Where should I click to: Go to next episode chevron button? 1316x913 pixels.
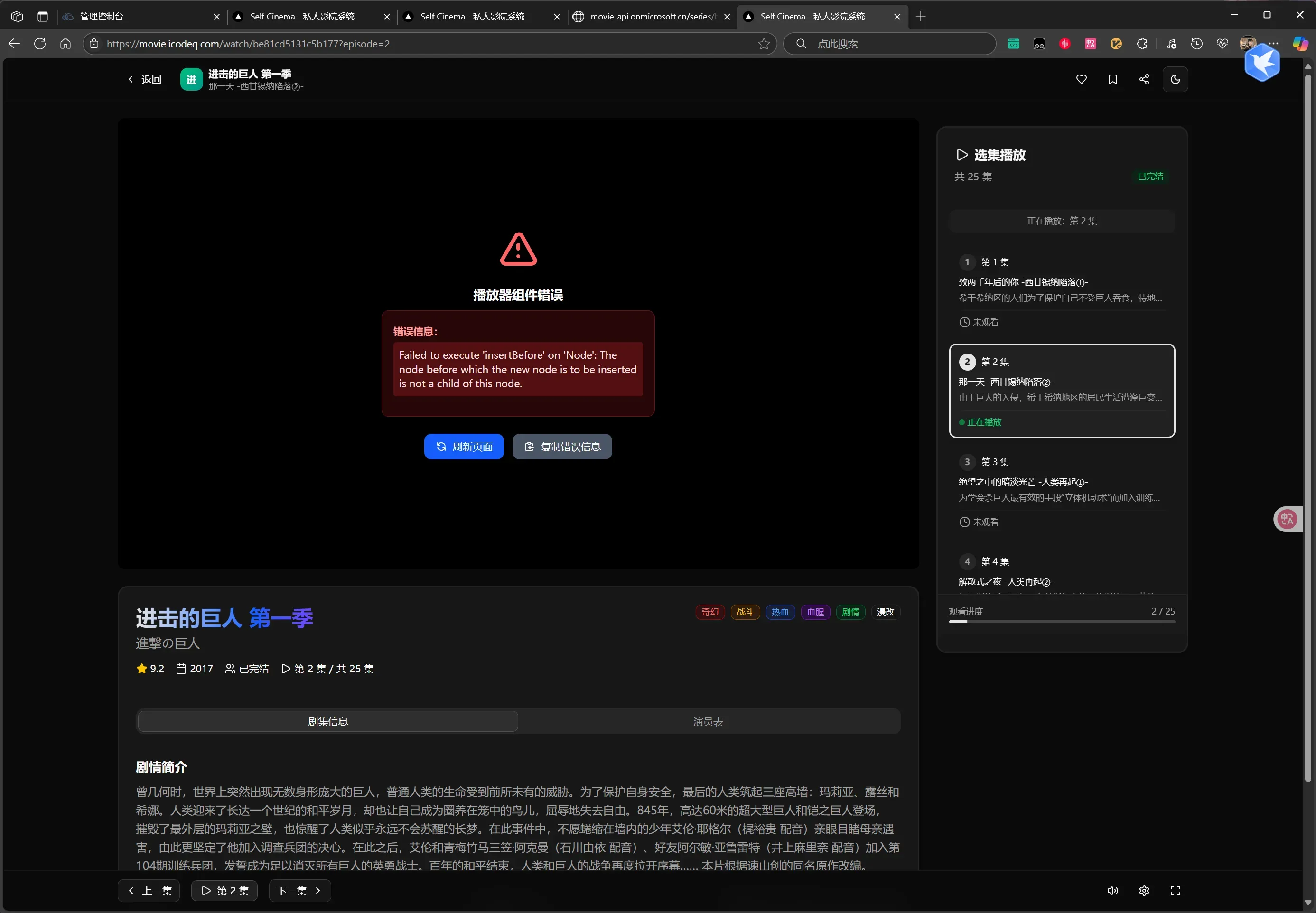coord(299,891)
